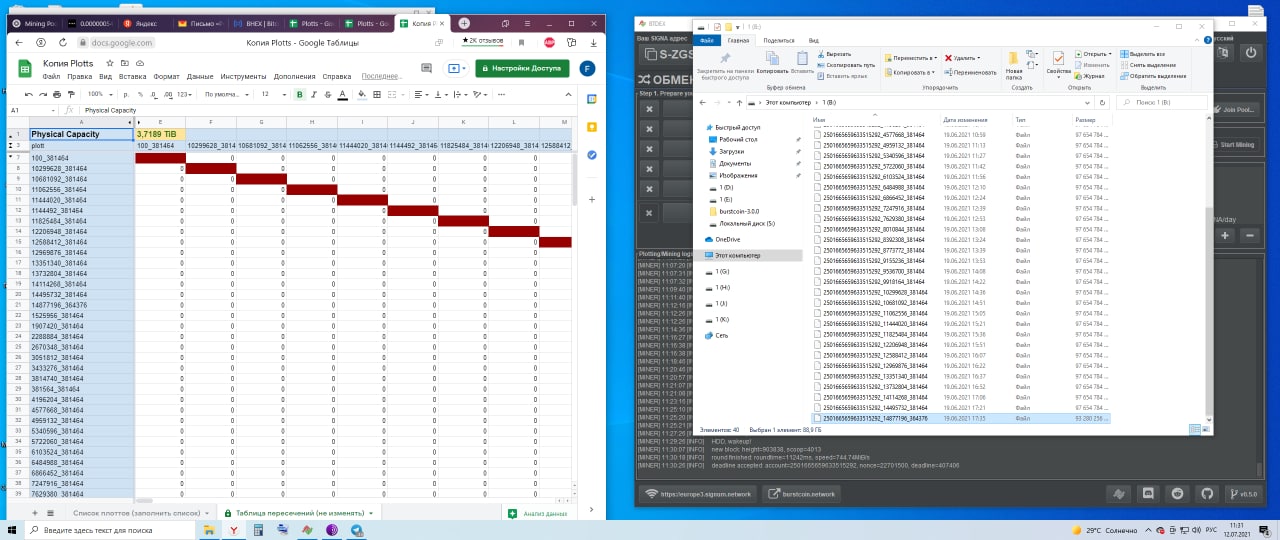Click the print icon in Sheets toolbar

57,94
